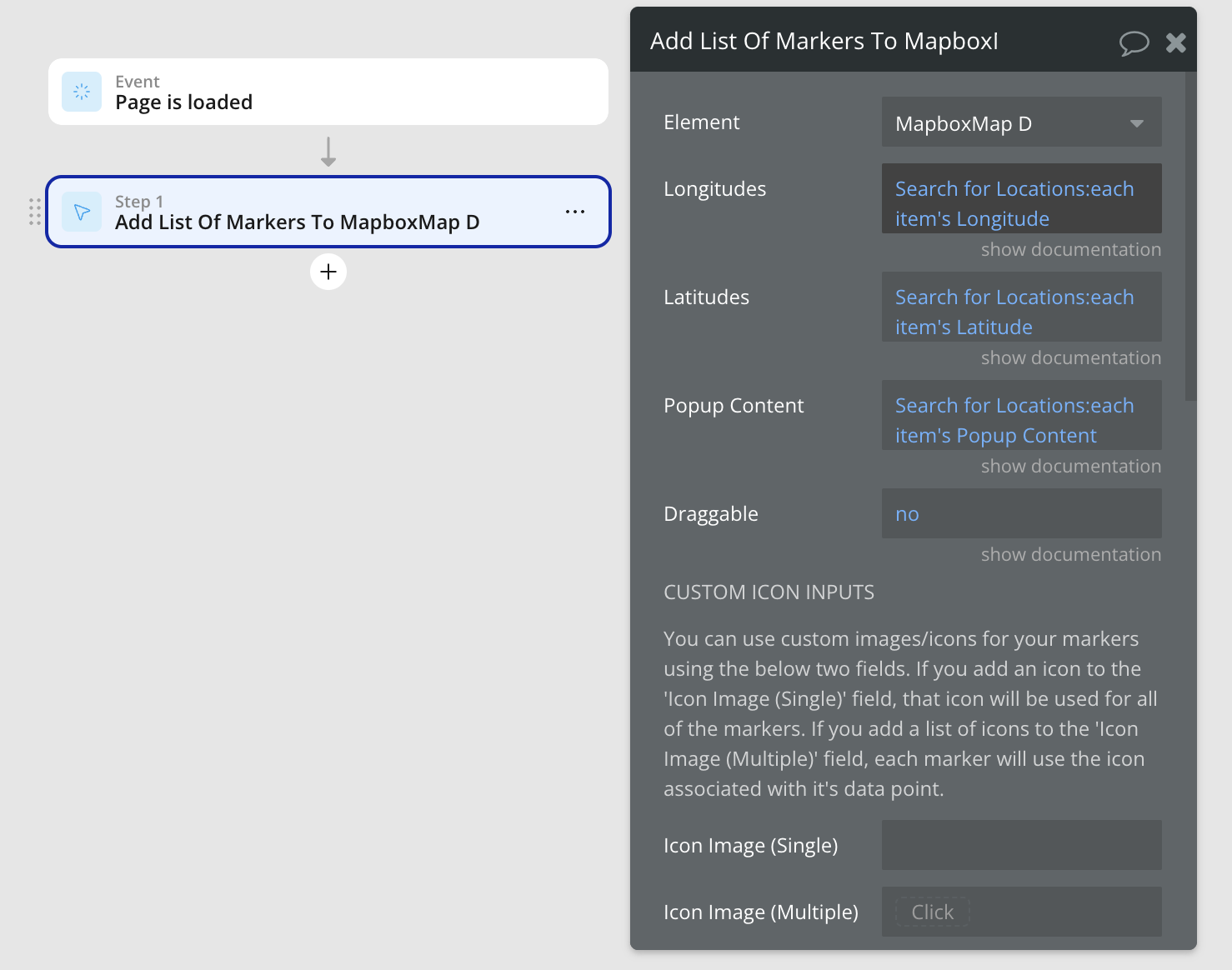Click the Page is loaded event icon
Image resolution: width=1232 pixels, height=970 pixels.
(x=82, y=92)
